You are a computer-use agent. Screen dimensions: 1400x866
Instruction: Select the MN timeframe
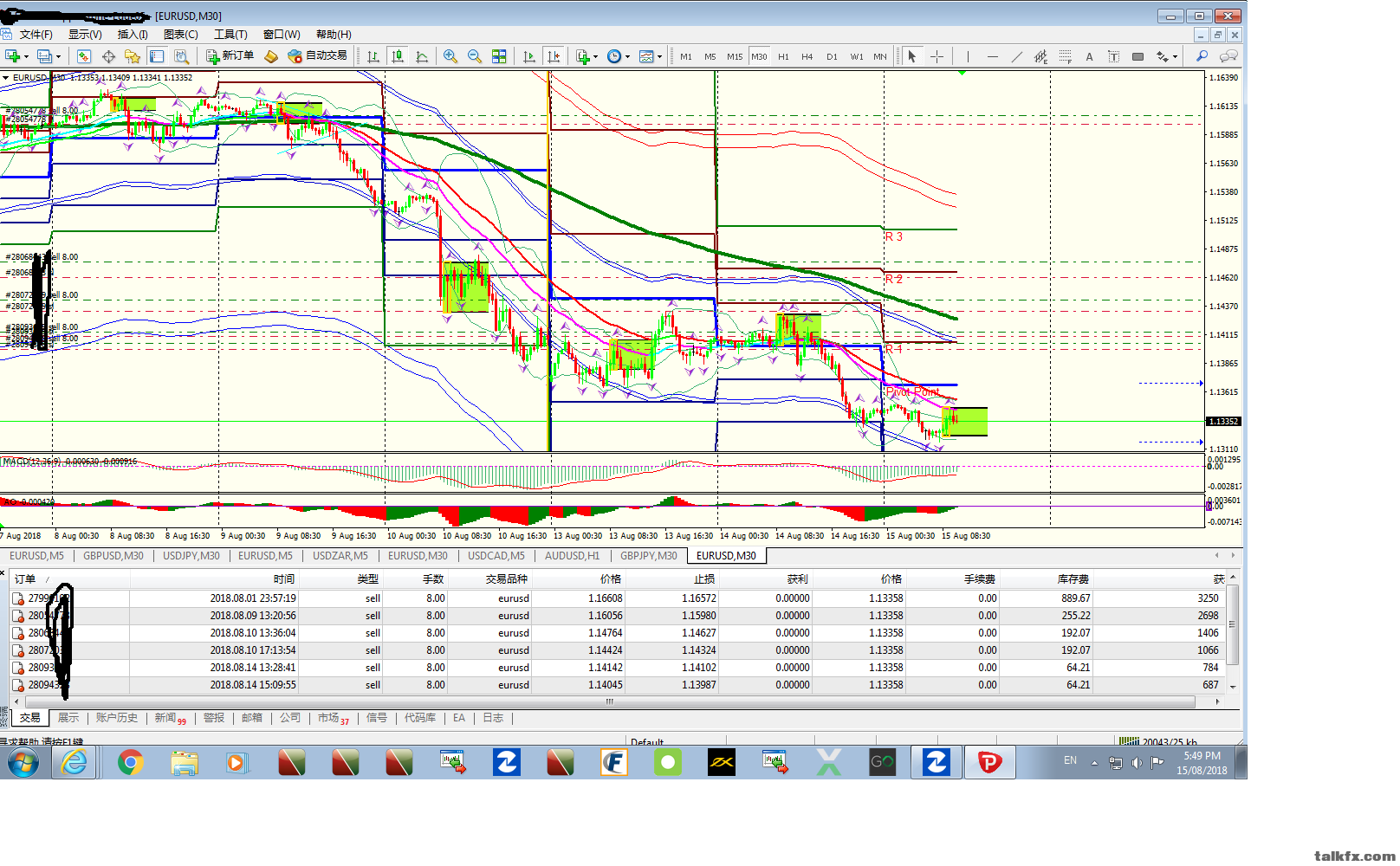(x=880, y=56)
